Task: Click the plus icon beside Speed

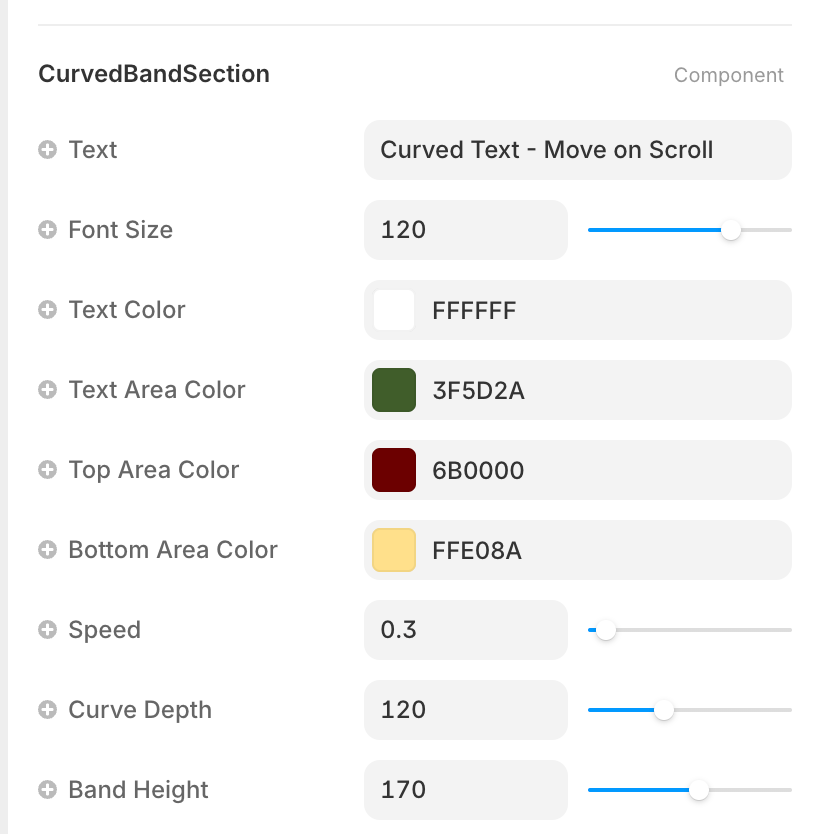Action: 47,630
